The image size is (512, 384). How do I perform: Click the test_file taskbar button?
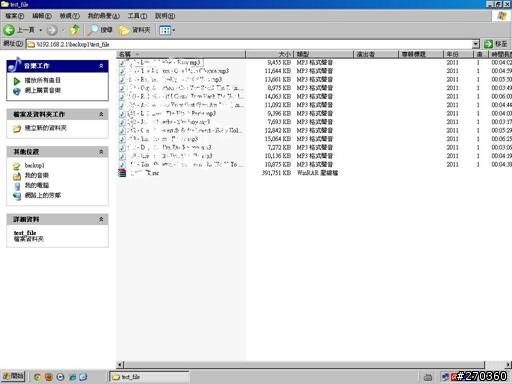149,377
